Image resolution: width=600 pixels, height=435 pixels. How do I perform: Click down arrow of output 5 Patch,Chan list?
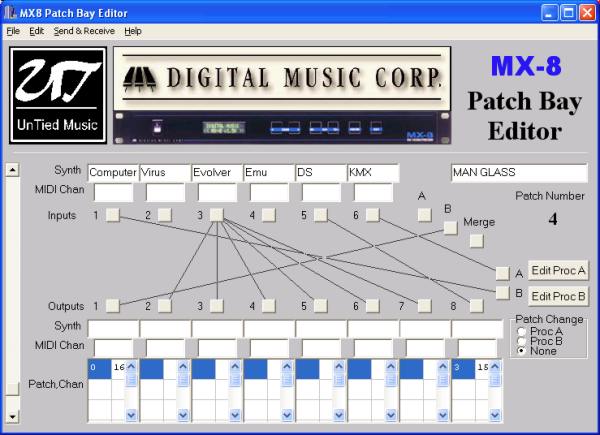pos(339,414)
